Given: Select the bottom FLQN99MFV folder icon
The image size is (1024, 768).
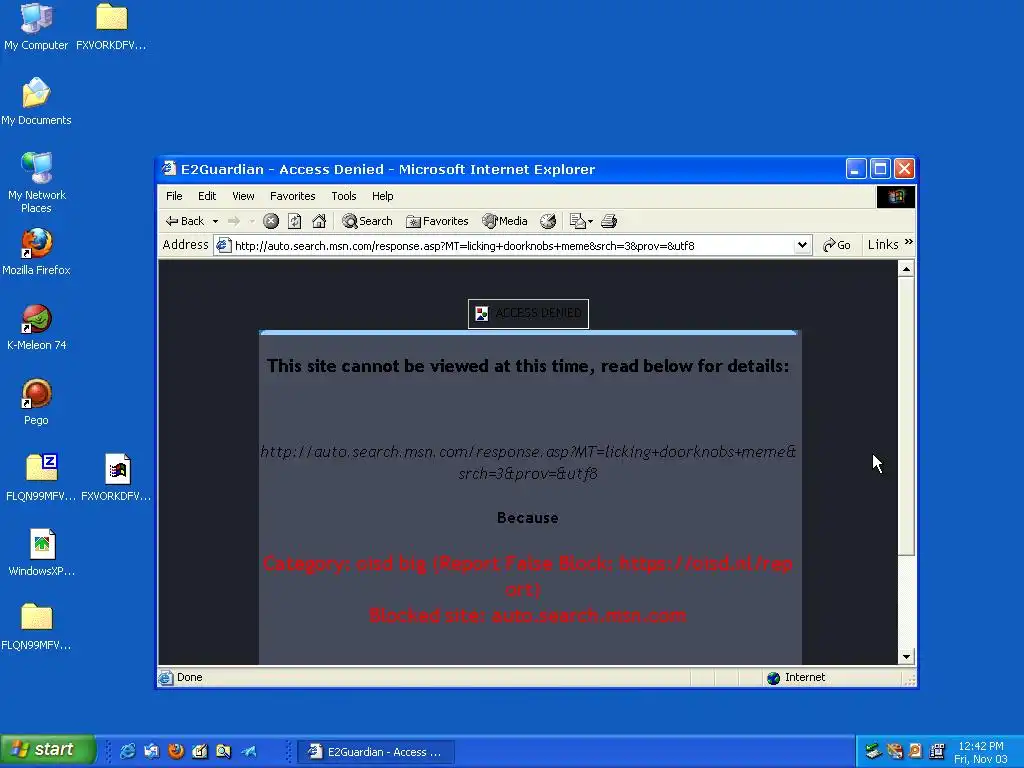Looking at the screenshot, I should tap(36, 626).
